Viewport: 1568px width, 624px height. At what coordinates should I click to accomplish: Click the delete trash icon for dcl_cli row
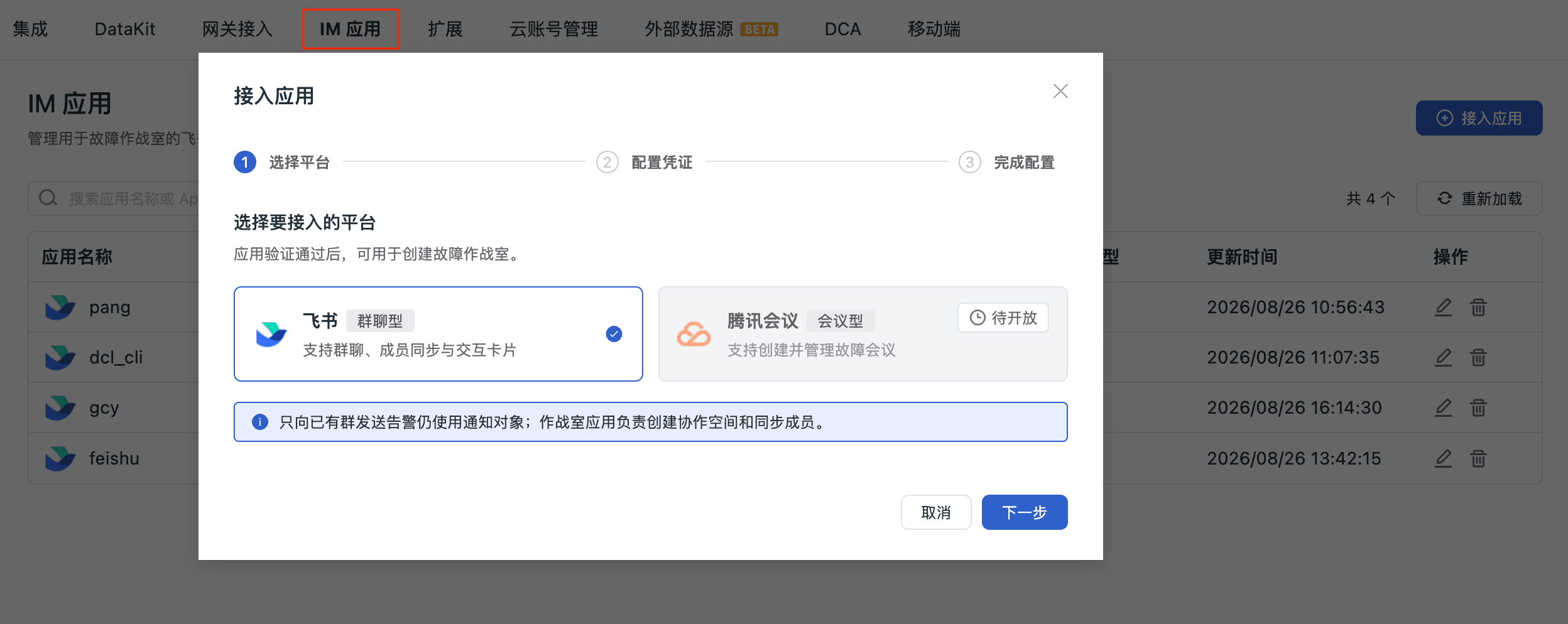(x=1478, y=357)
